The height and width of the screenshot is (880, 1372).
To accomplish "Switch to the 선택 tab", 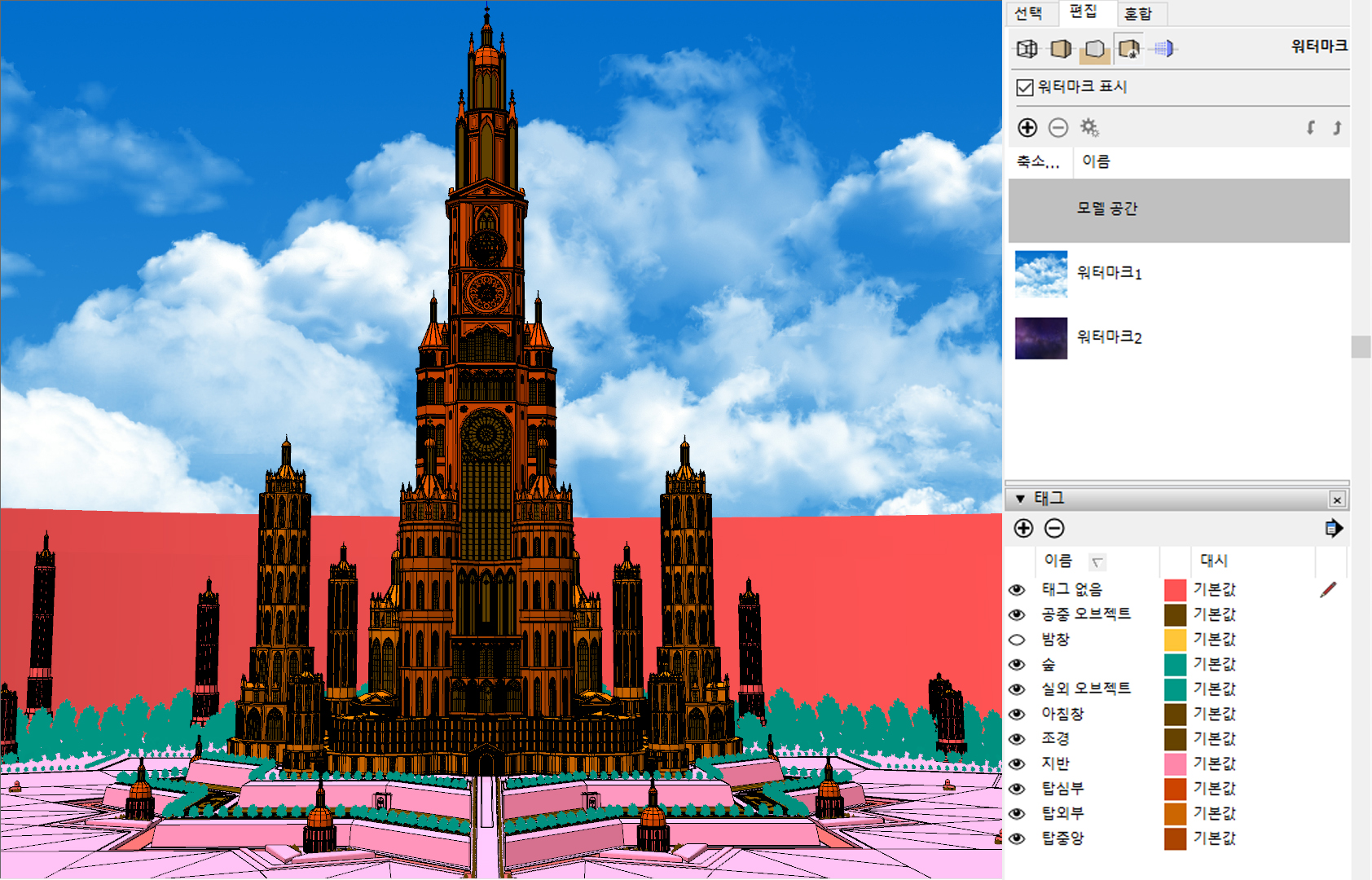I will click(1028, 13).
